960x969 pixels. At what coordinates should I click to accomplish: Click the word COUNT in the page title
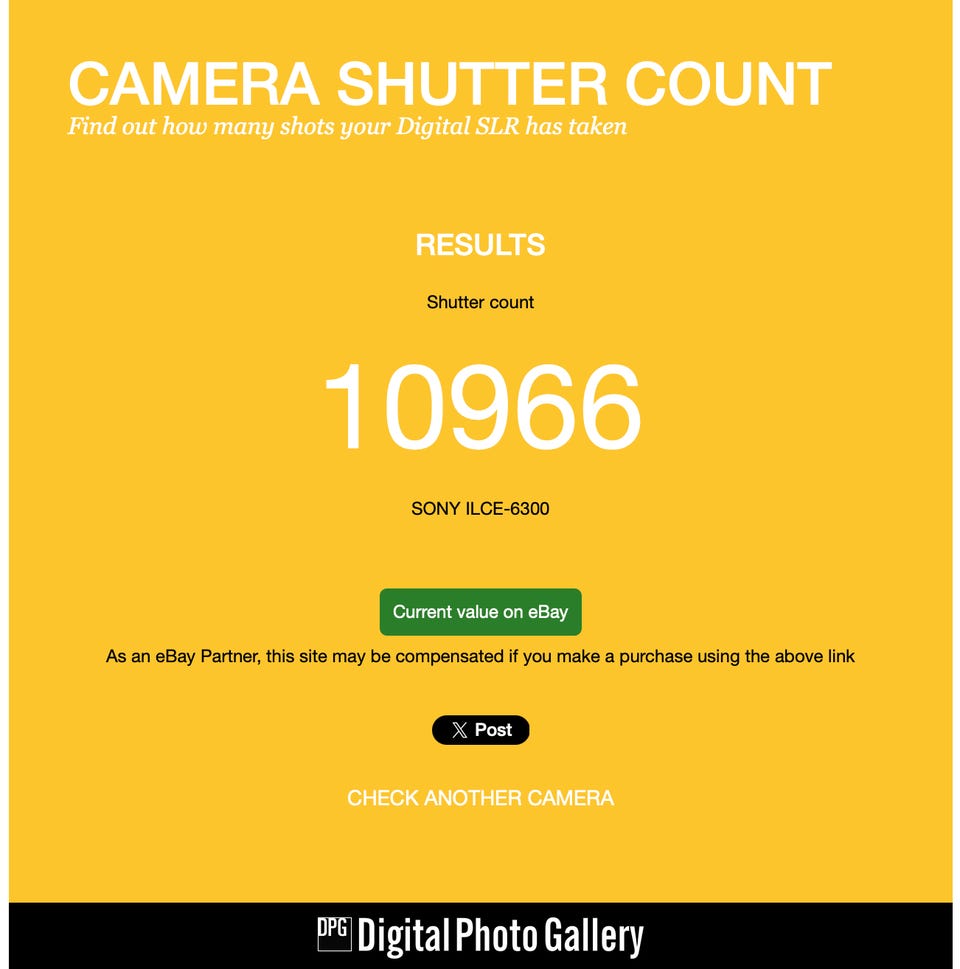(728, 84)
